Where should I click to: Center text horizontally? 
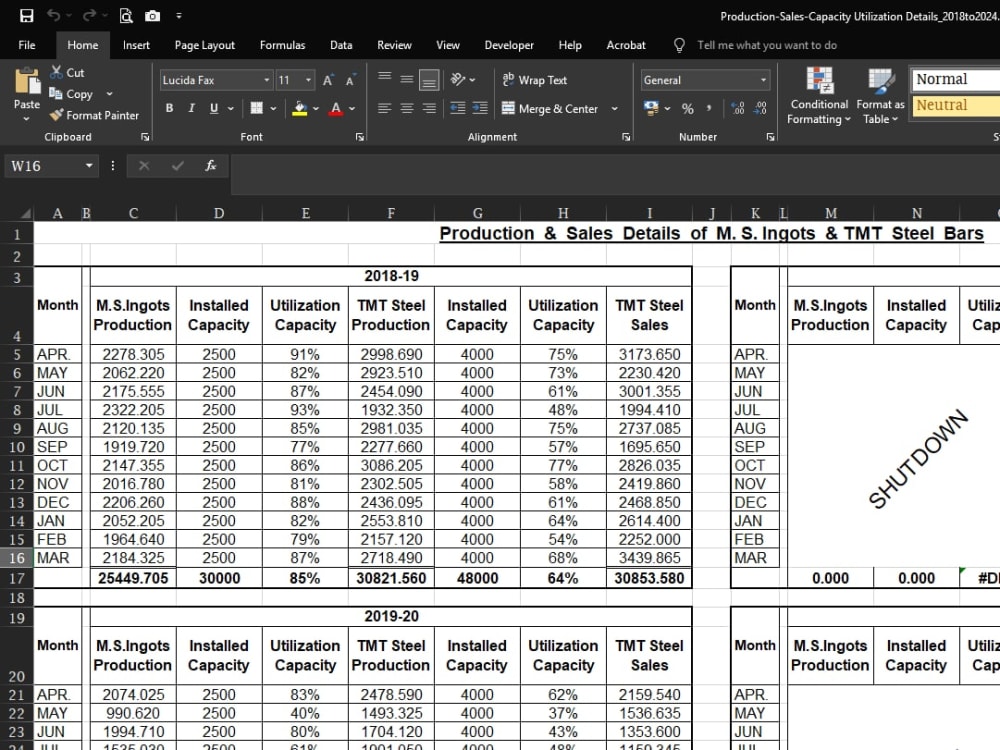tap(407, 108)
